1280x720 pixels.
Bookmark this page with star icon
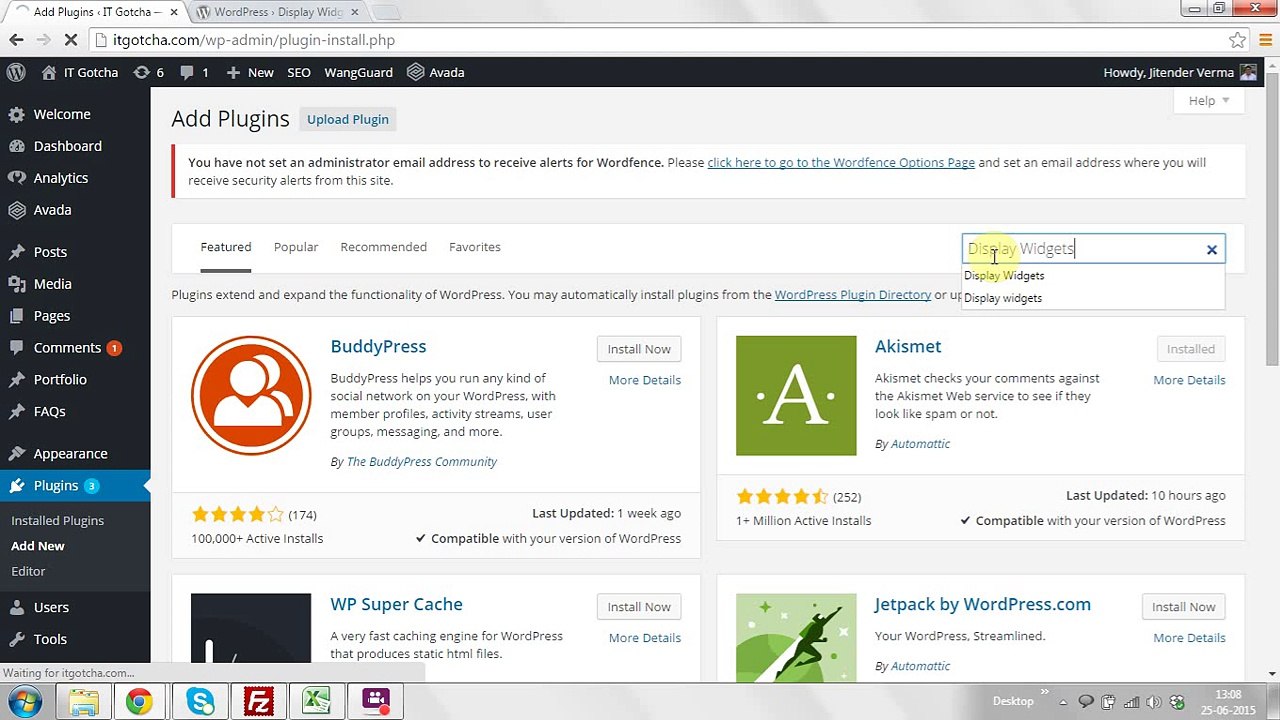pyautogui.click(x=1237, y=40)
